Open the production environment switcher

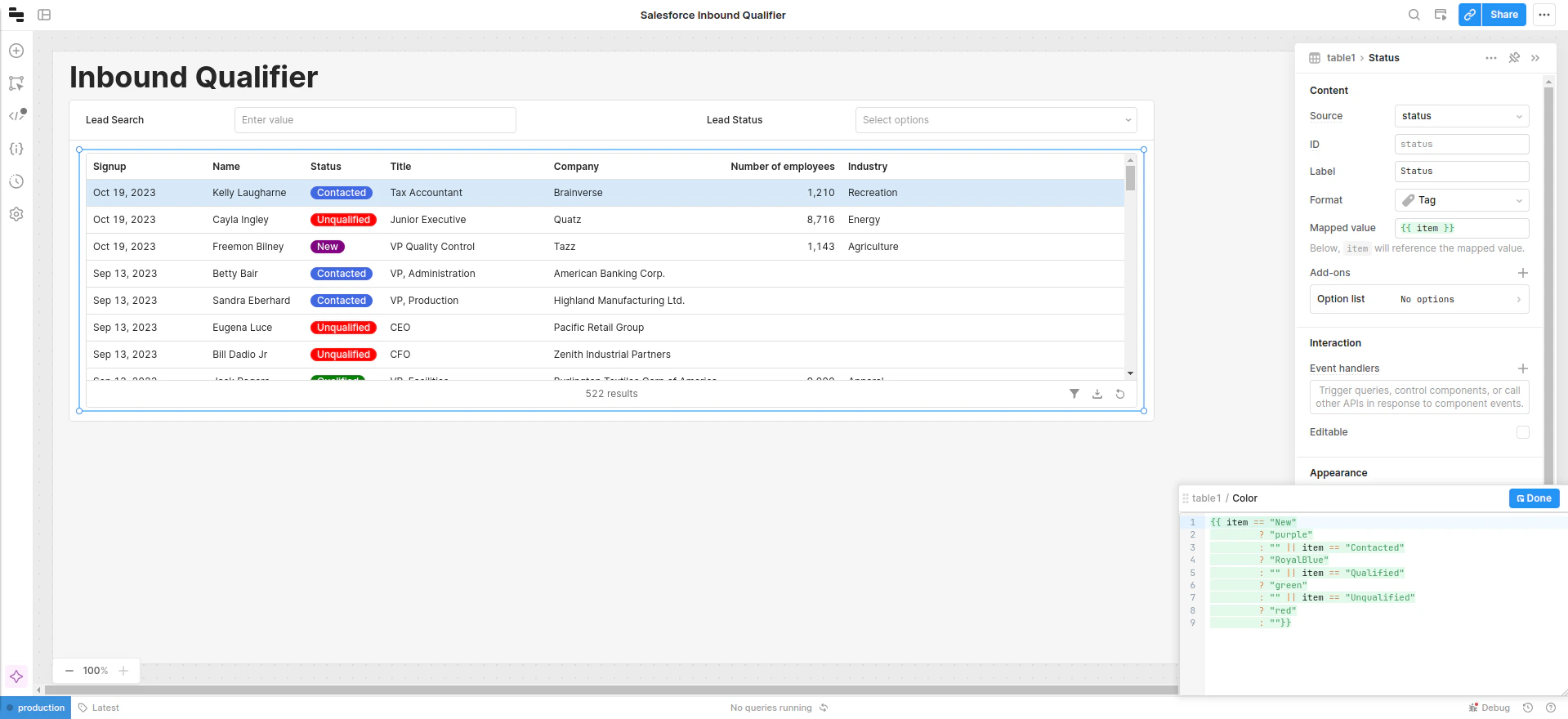click(x=36, y=708)
